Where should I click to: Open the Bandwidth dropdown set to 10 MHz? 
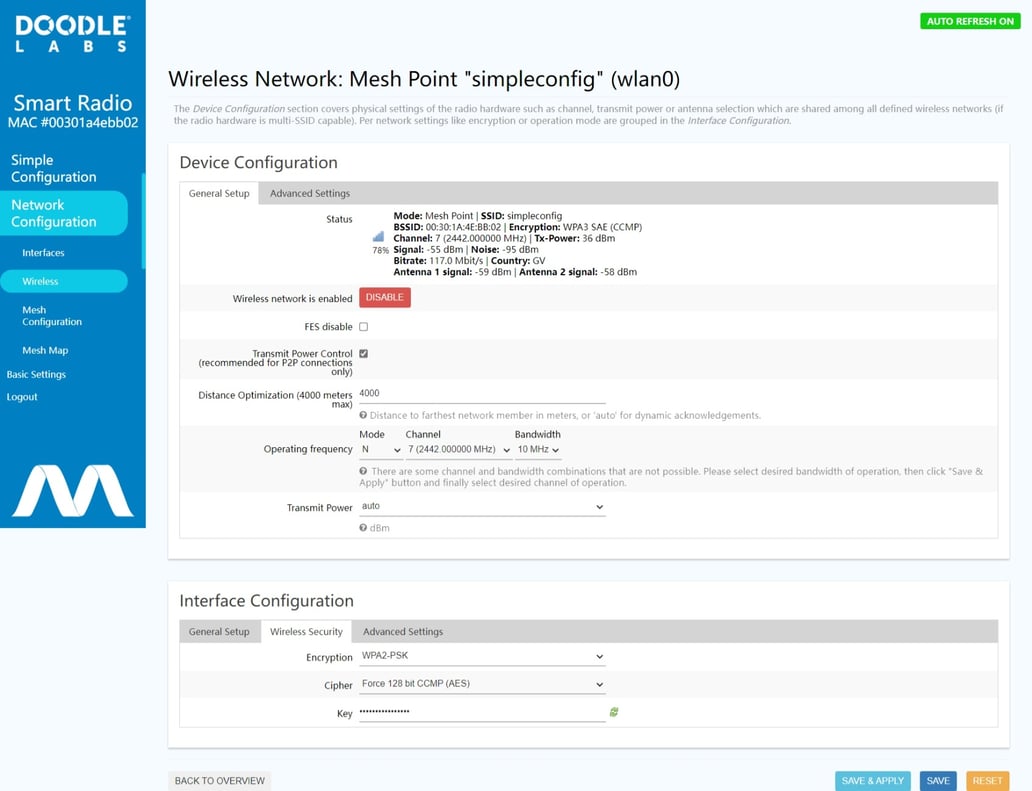coord(537,449)
